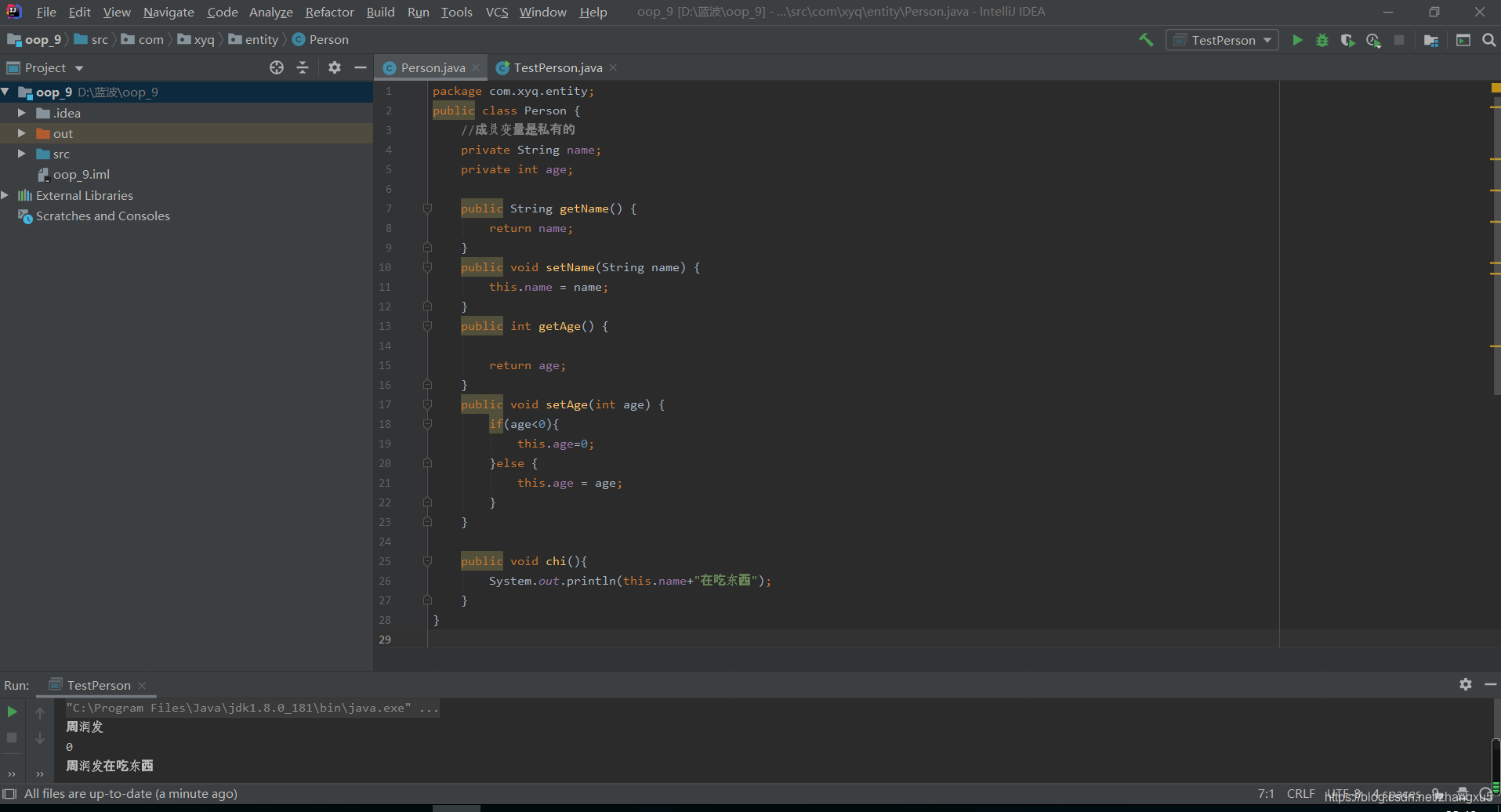
Task: Close the TestPerson run tab
Action: point(142,685)
